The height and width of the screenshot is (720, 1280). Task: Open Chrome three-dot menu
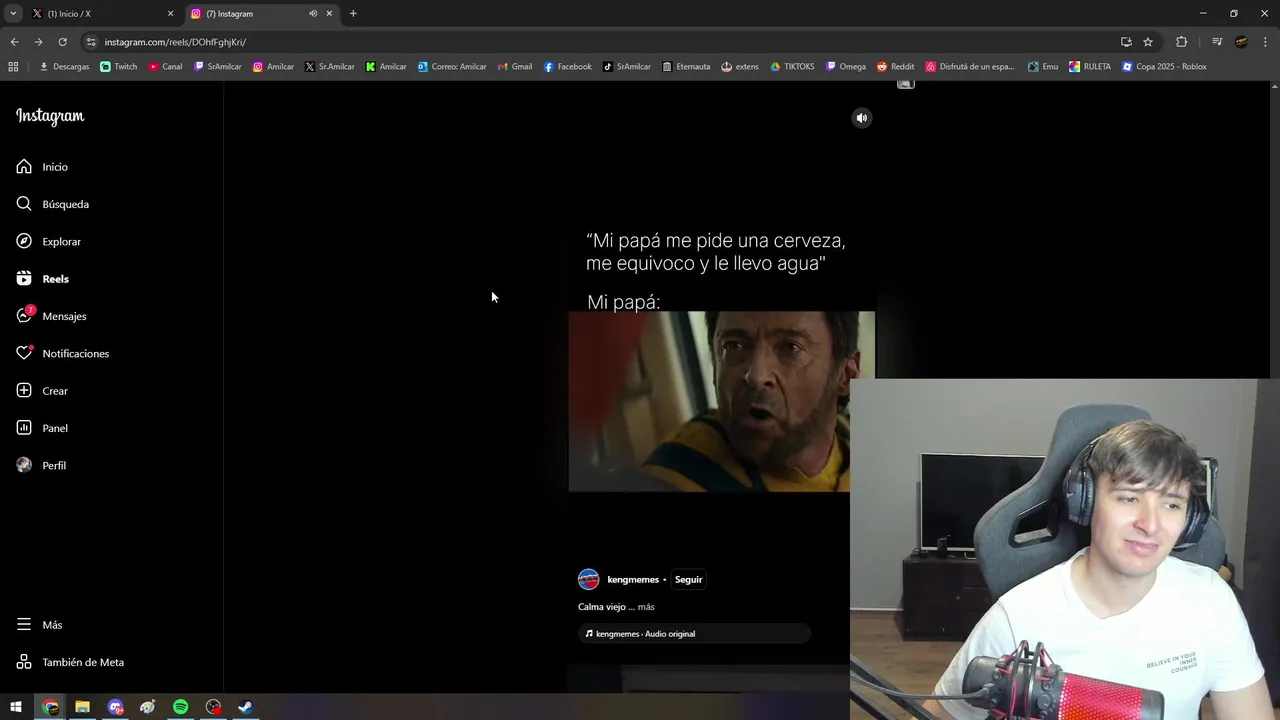(1265, 42)
